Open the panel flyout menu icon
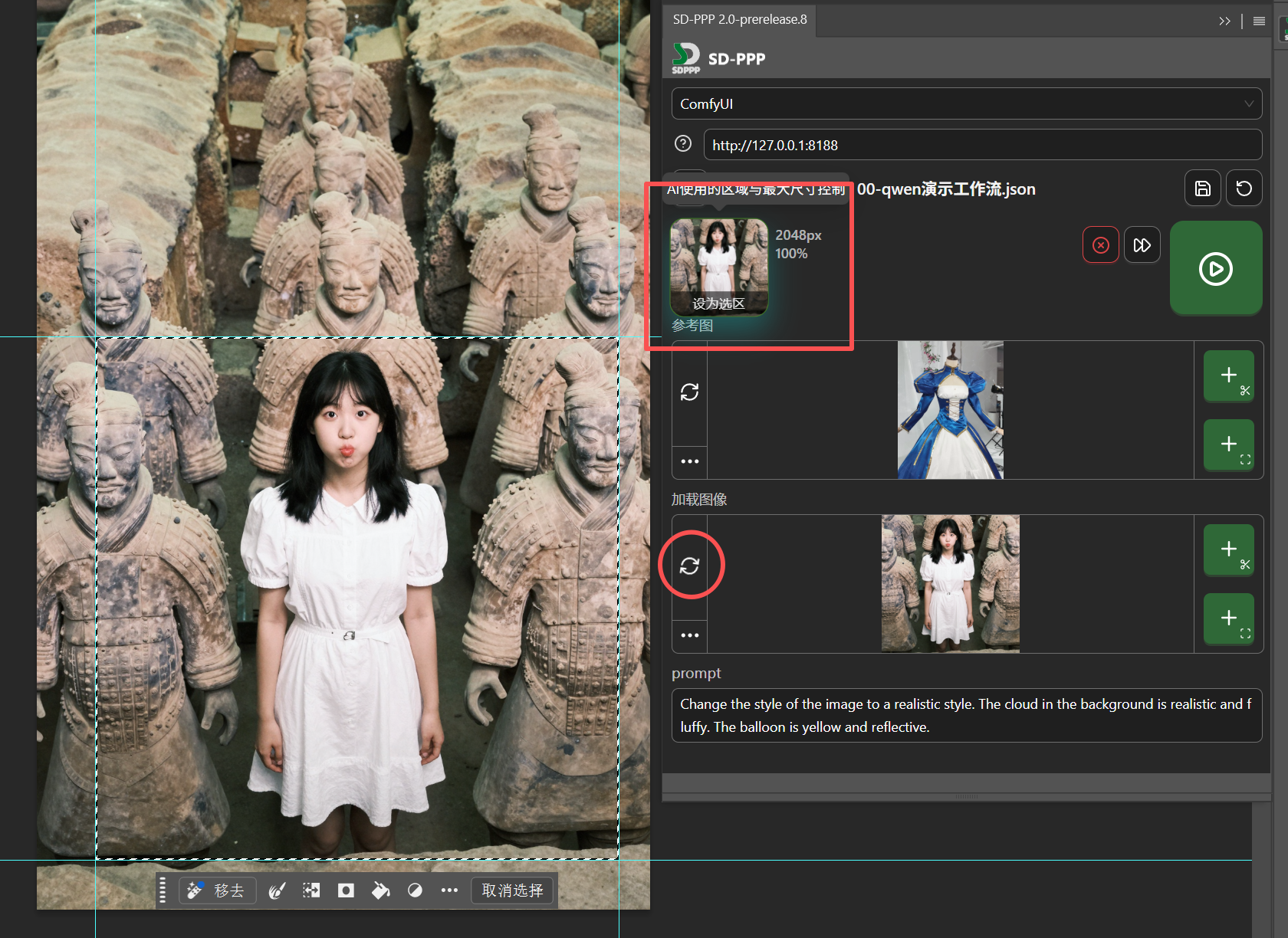The height and width of the screenshot is (938, 1288). (x=1259, y=21)
